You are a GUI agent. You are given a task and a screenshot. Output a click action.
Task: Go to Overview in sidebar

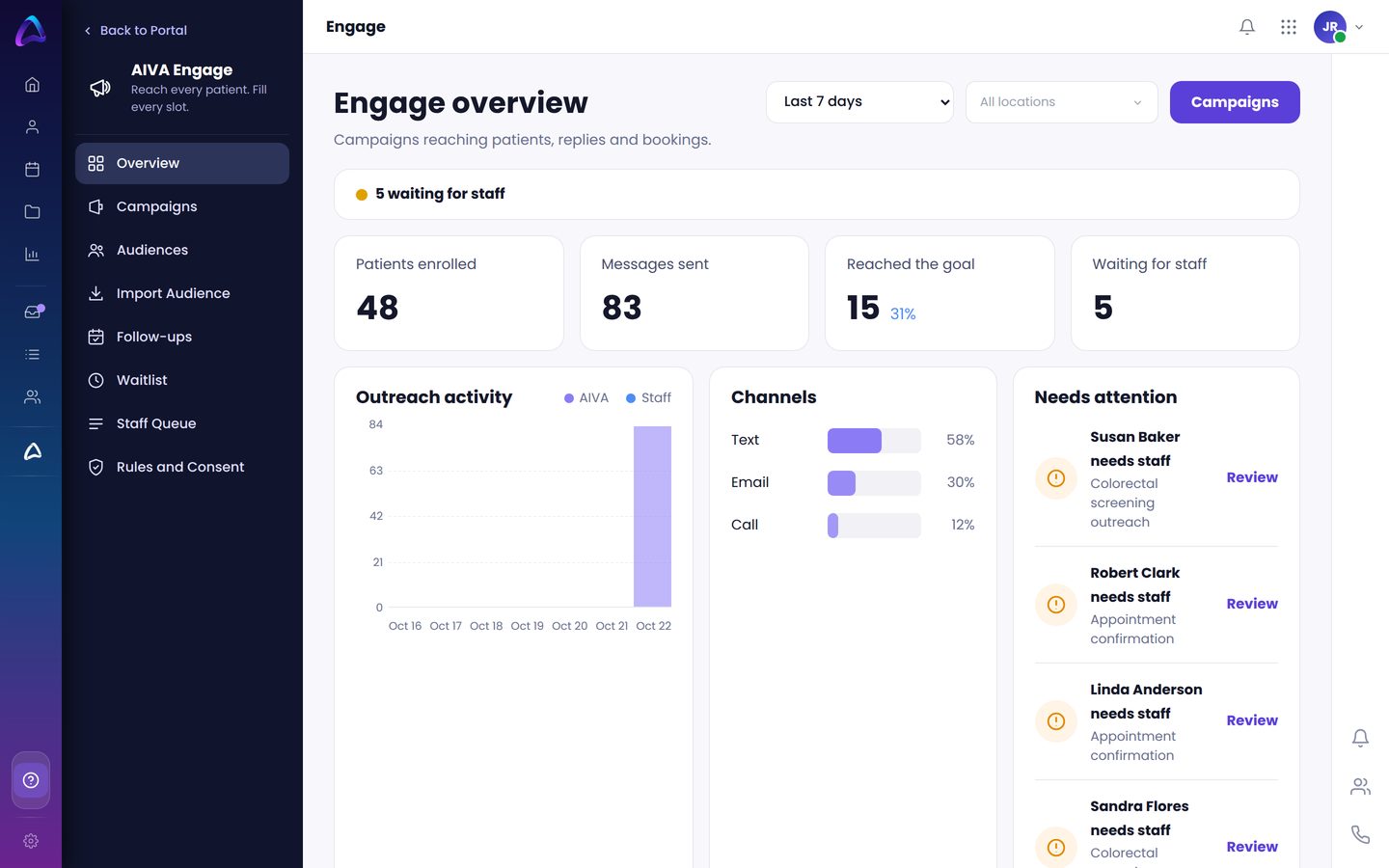click(182, 163)
